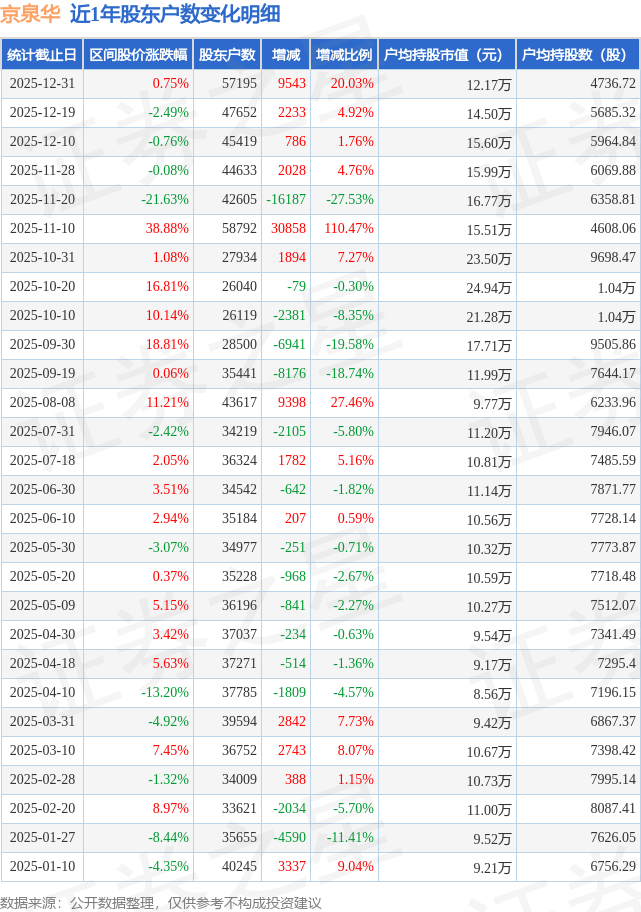Click the change value -4590
Screen dimensions: 641x912
click(290, 837)
